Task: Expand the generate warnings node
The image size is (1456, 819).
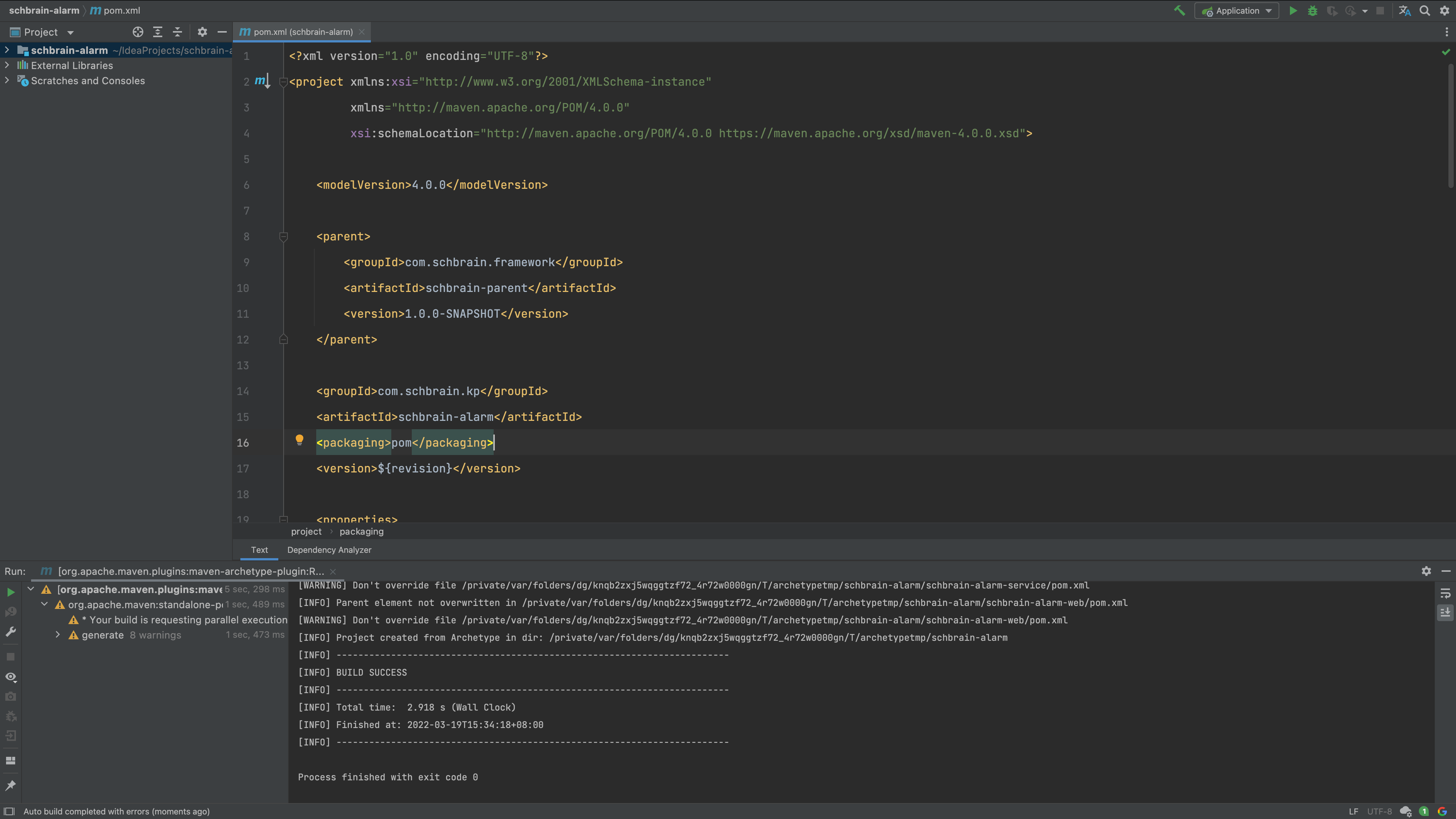Action: click(x=58, y=635)
